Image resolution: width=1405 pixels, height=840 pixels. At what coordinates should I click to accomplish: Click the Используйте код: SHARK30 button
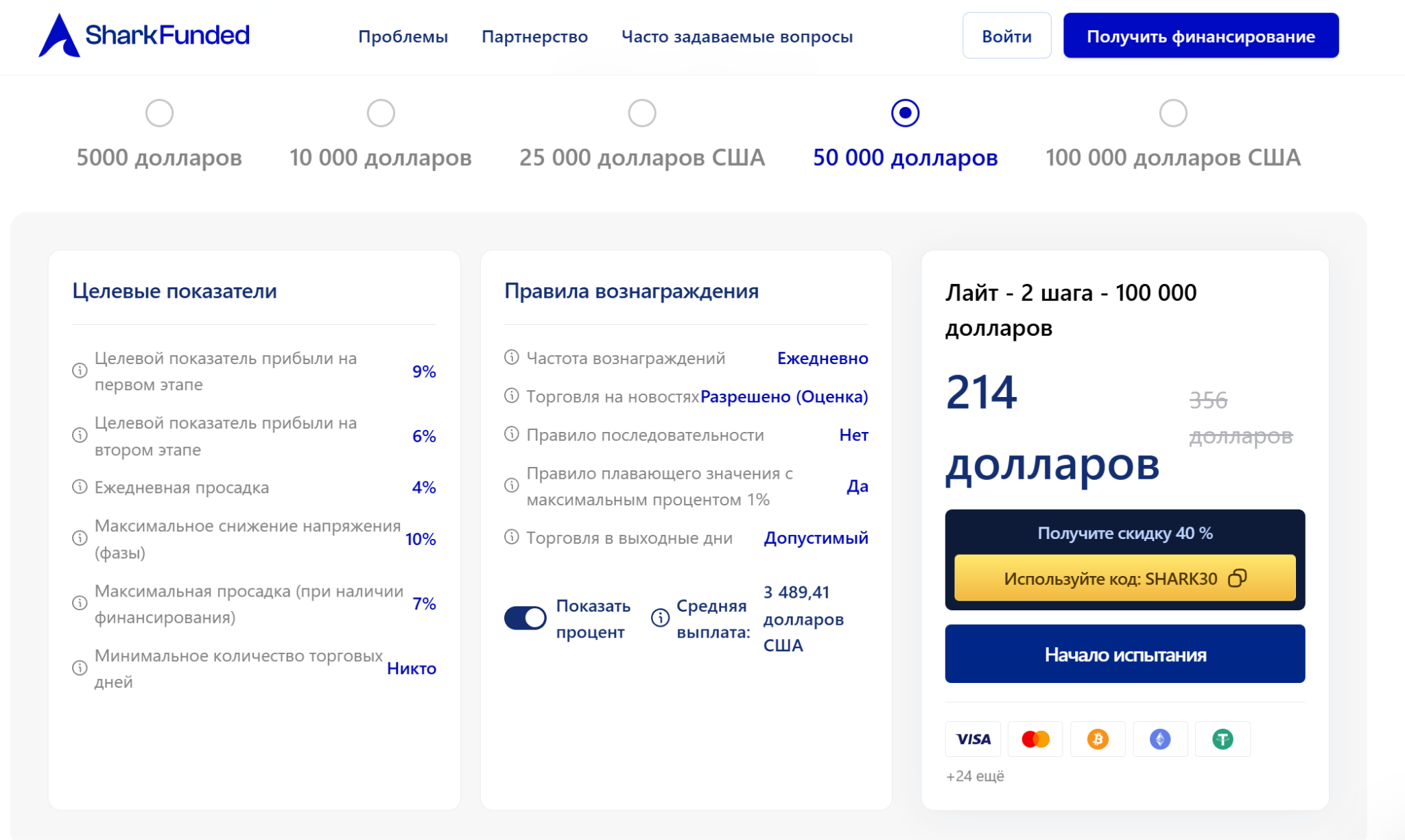tap(1125, 578)
